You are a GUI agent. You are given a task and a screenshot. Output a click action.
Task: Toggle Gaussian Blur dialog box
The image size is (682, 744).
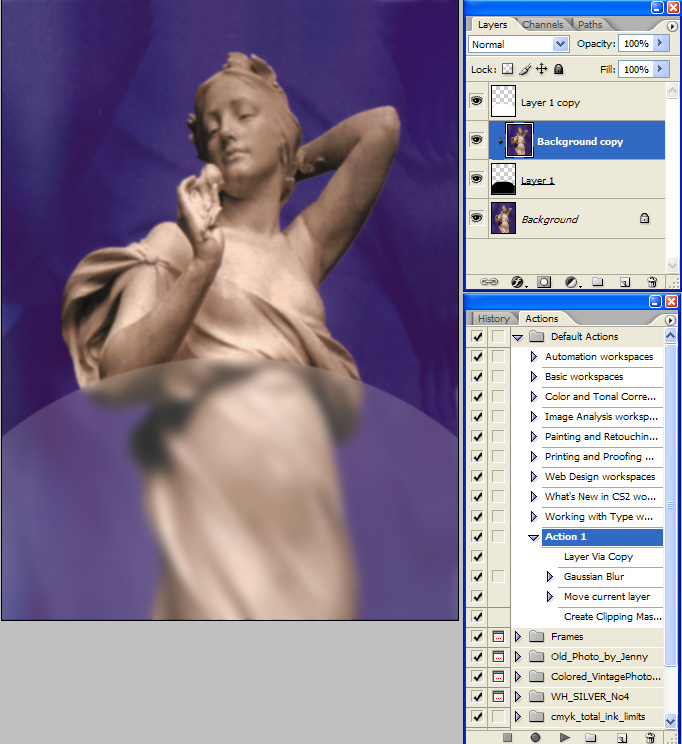tap(498, 576)
